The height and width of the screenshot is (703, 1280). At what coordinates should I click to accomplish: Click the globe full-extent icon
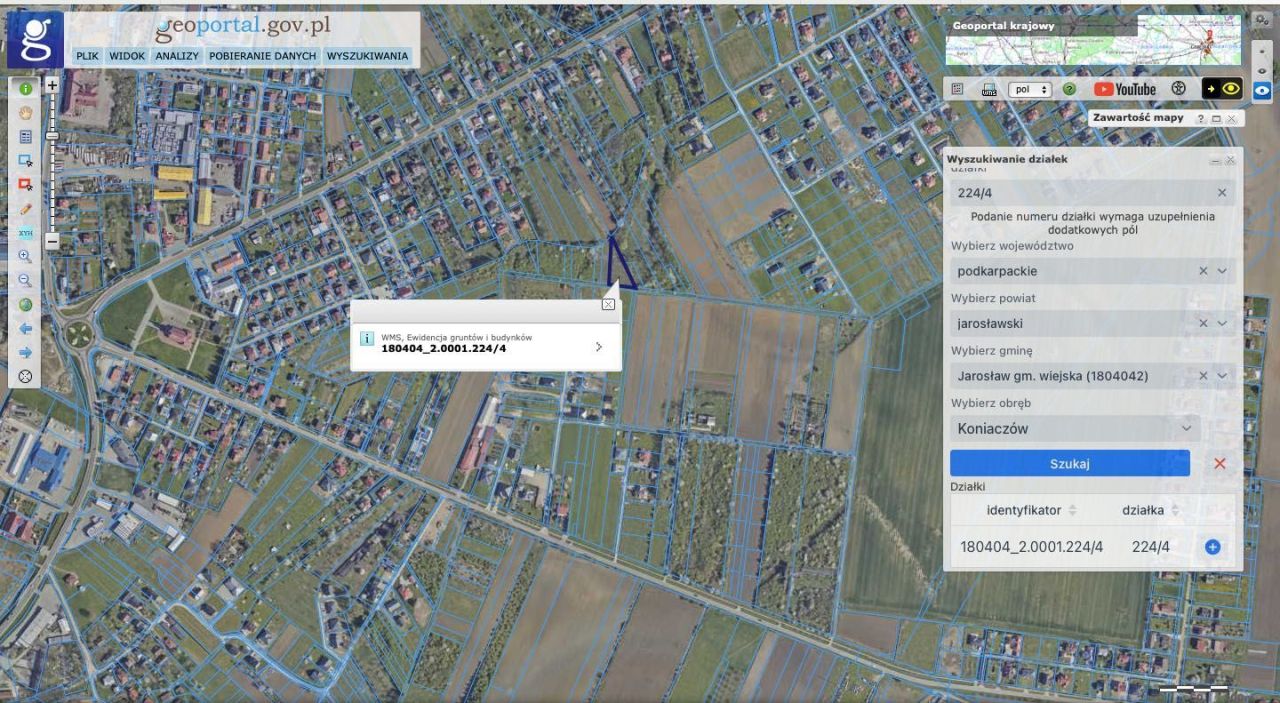26,305
